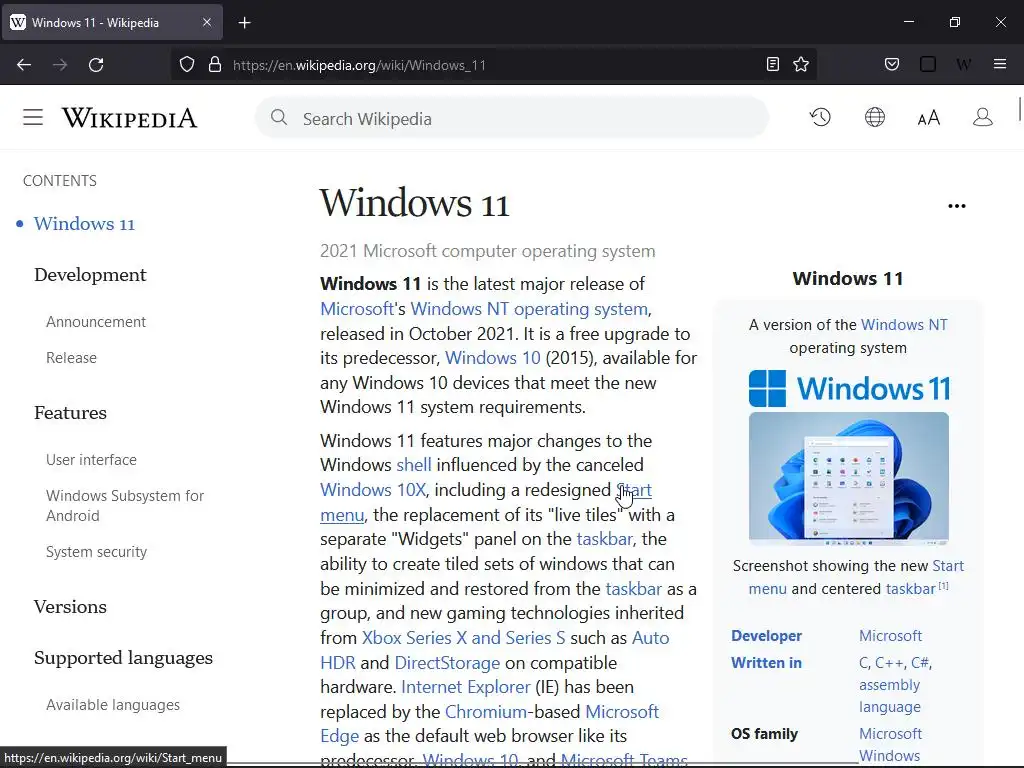Go to Release in contents
Viewport: 1024px width, 768px height.
[71, 358]
